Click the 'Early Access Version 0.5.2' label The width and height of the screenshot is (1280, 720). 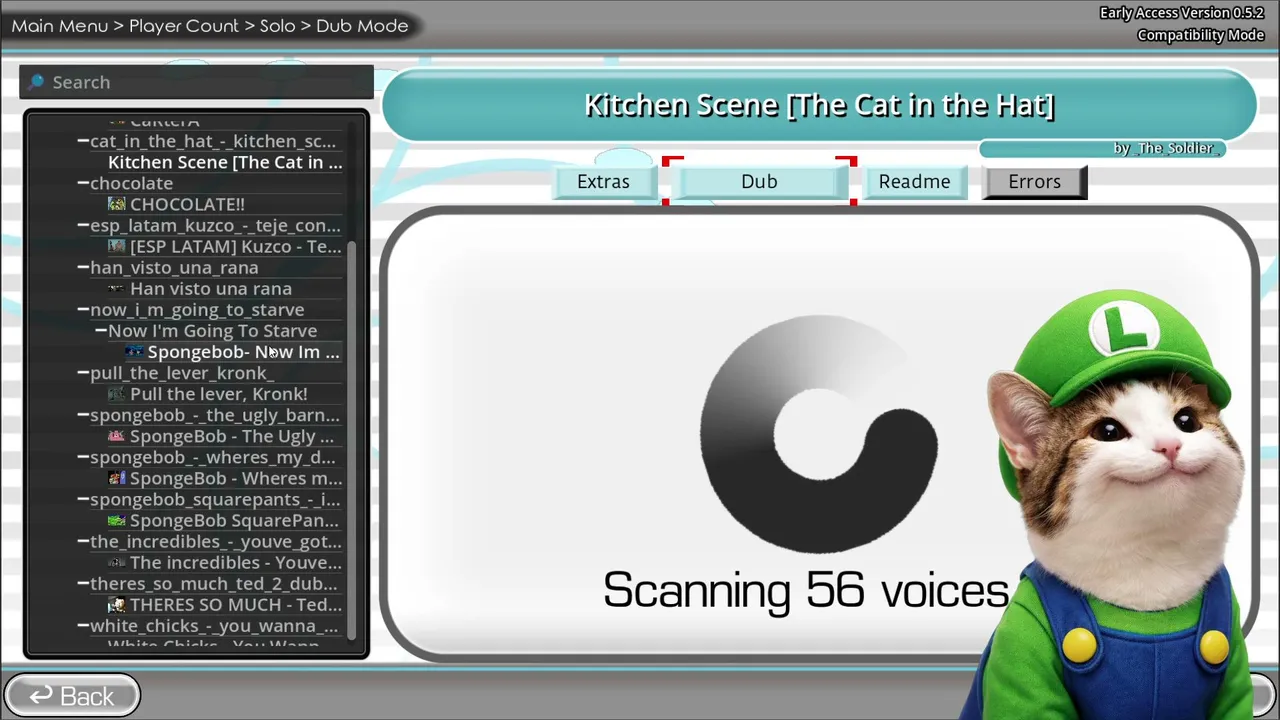tap(1182, 13)
